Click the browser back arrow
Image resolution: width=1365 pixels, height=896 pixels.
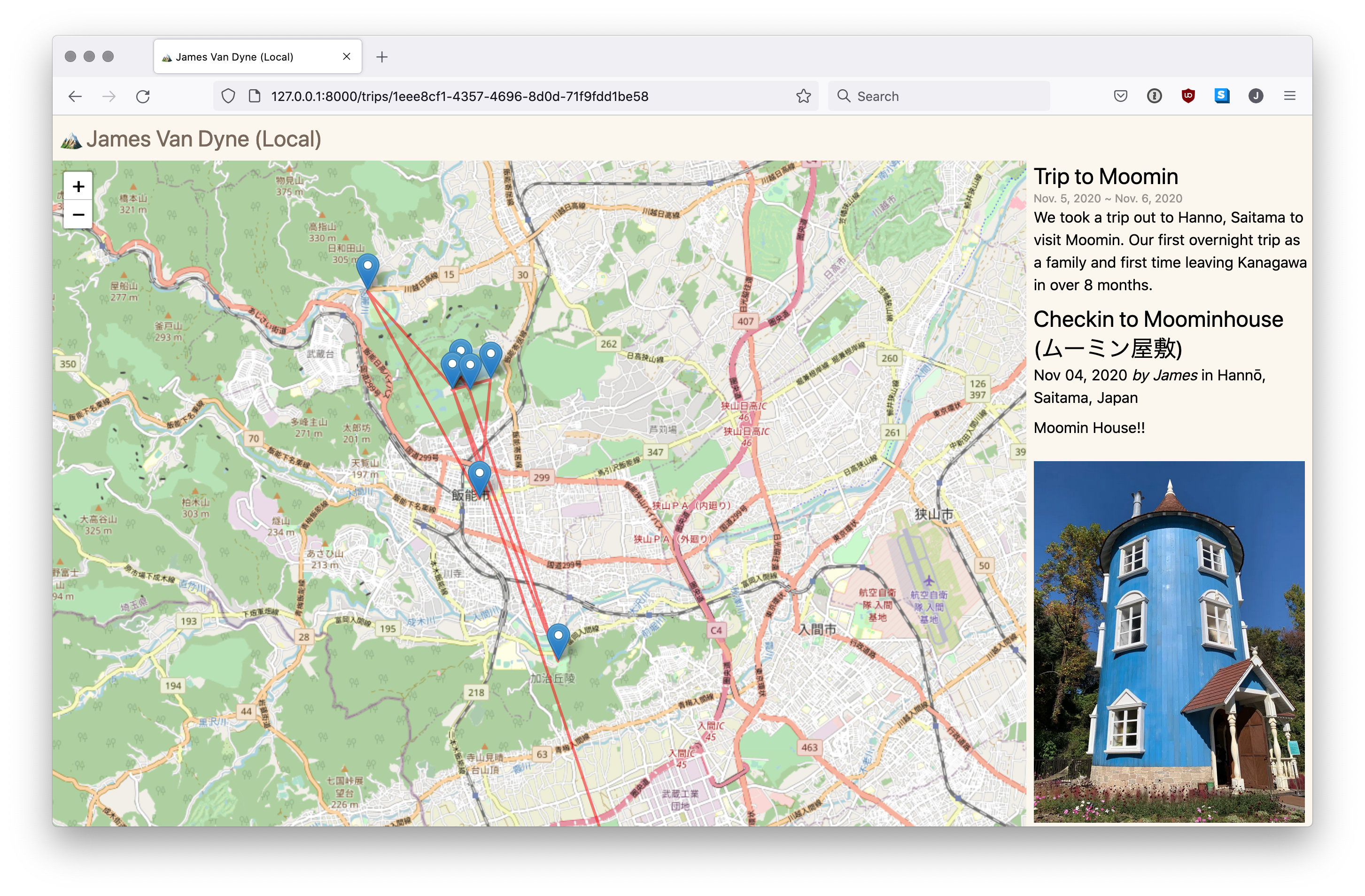(x=75, y=96)
